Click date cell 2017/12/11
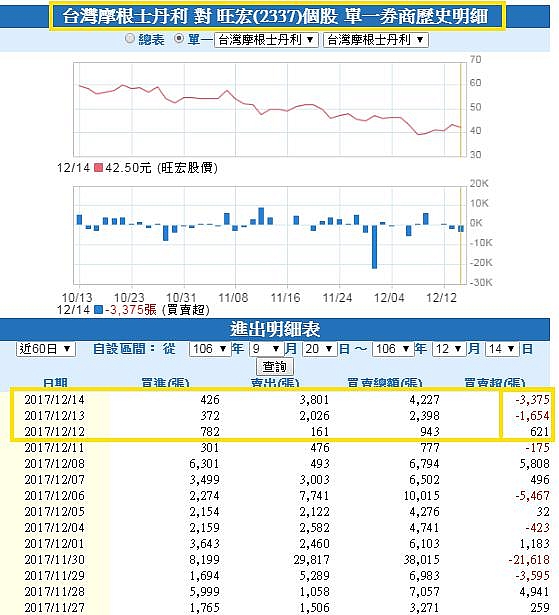The width and height of the screenshot is (559, 615). tap(55, 448)
